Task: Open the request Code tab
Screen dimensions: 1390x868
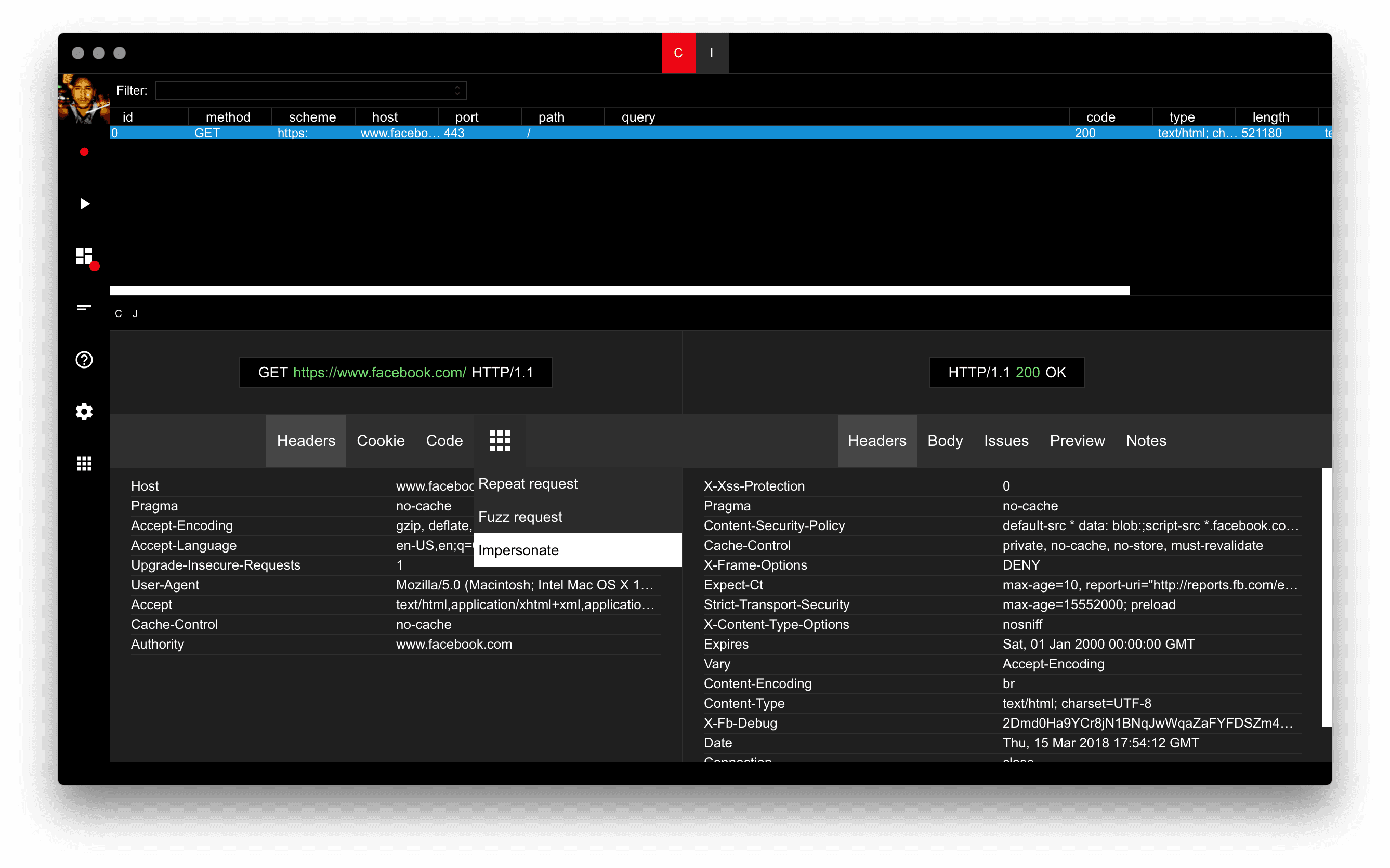Action: coord(444,441)
